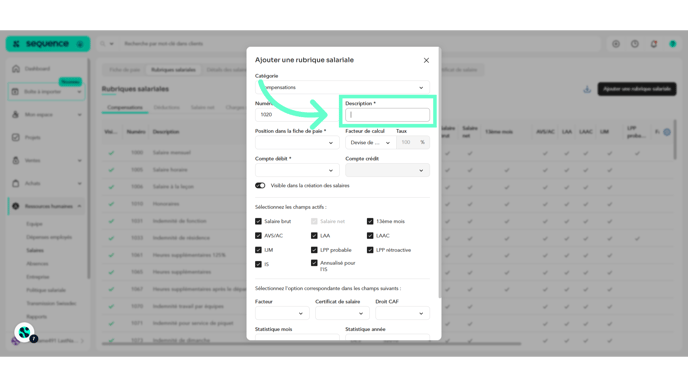The image size is (688, 387).
Task: Uncheck the LAA checkbox
Action: 314,236
